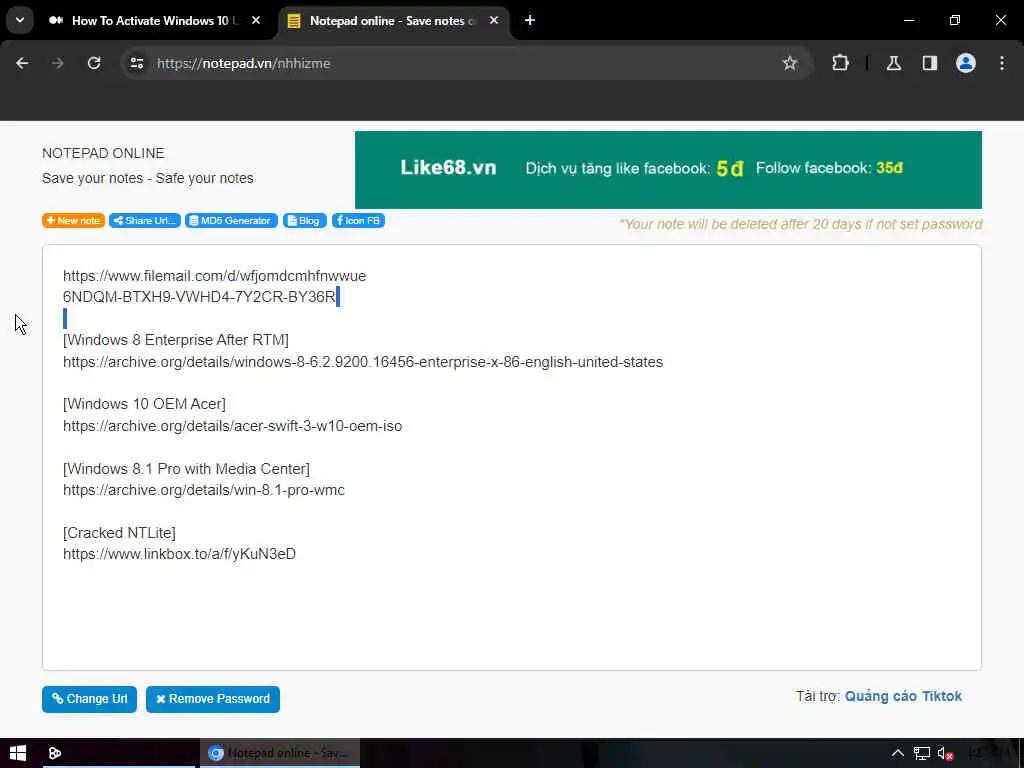Click the Like68.vn advertisement banner
Viewport: 1024px width, 768px height.
(668, 170)
